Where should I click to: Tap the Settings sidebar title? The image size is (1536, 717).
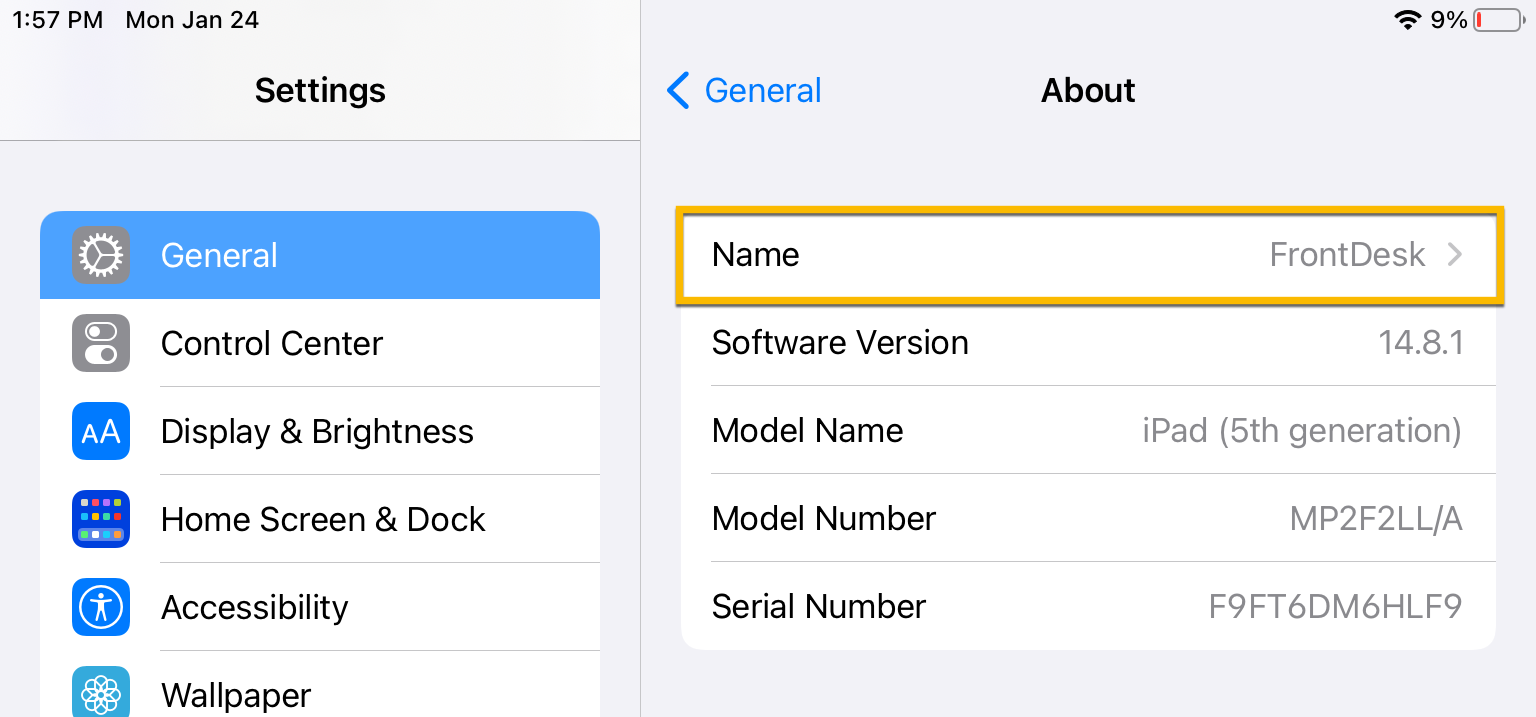click(x=320, y=91)
